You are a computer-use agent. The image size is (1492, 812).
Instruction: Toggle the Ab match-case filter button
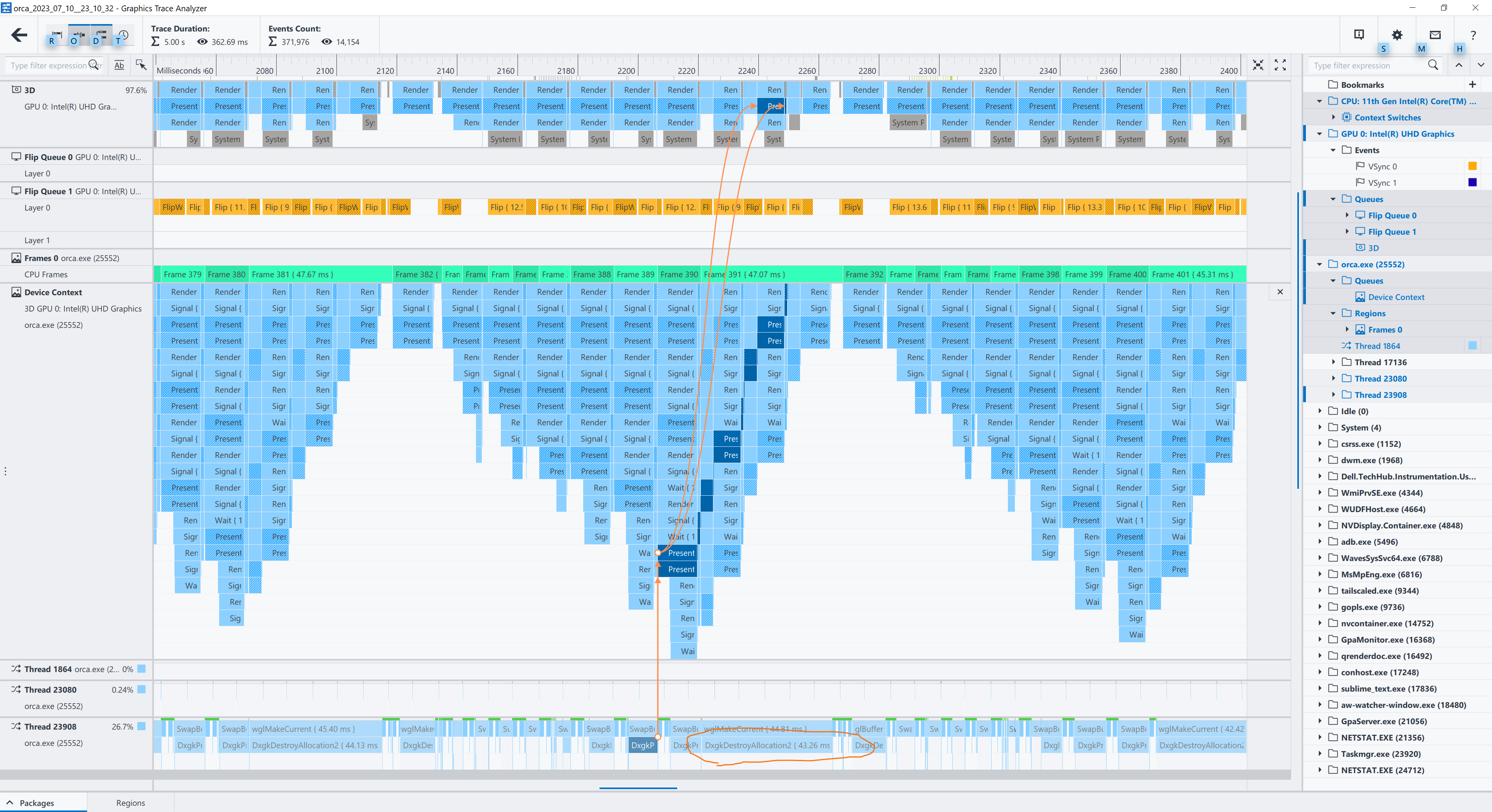119,65
